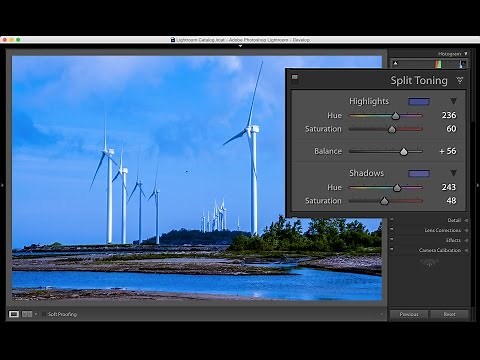This screenshot has width=480, height=360.
Task: Click the Balance slider handle
Action: [x=404, y=152]
